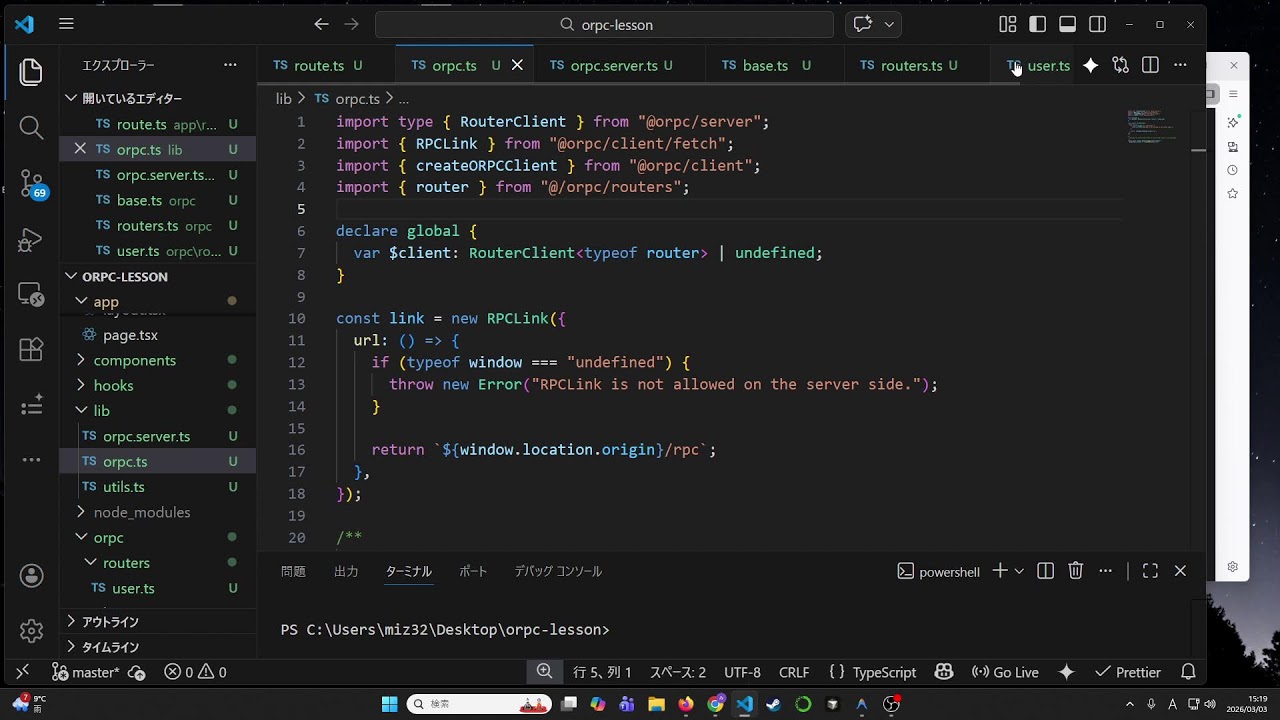Screen dimensions: 1280x720
Task: Open Explorer panel more actions ellipsis
Action: [230, 65]
